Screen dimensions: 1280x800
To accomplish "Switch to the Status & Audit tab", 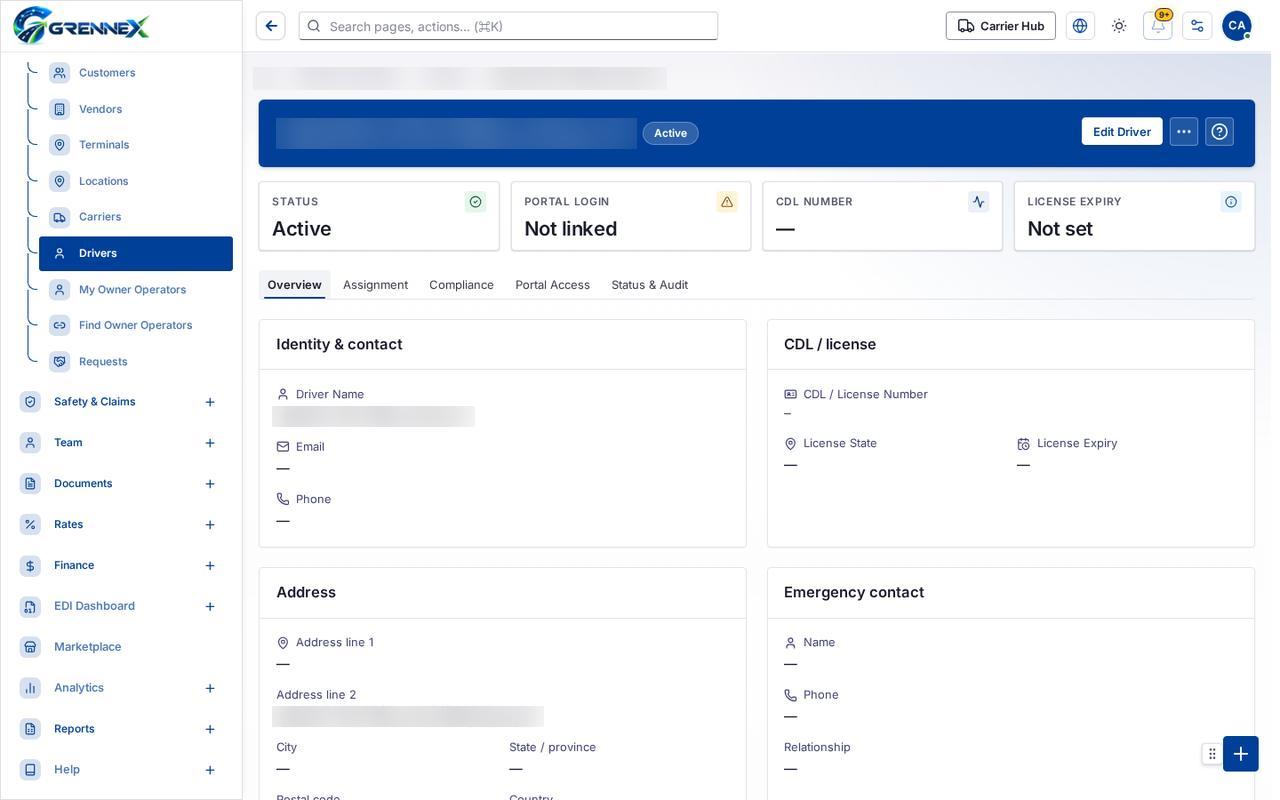I will point(649,285).
